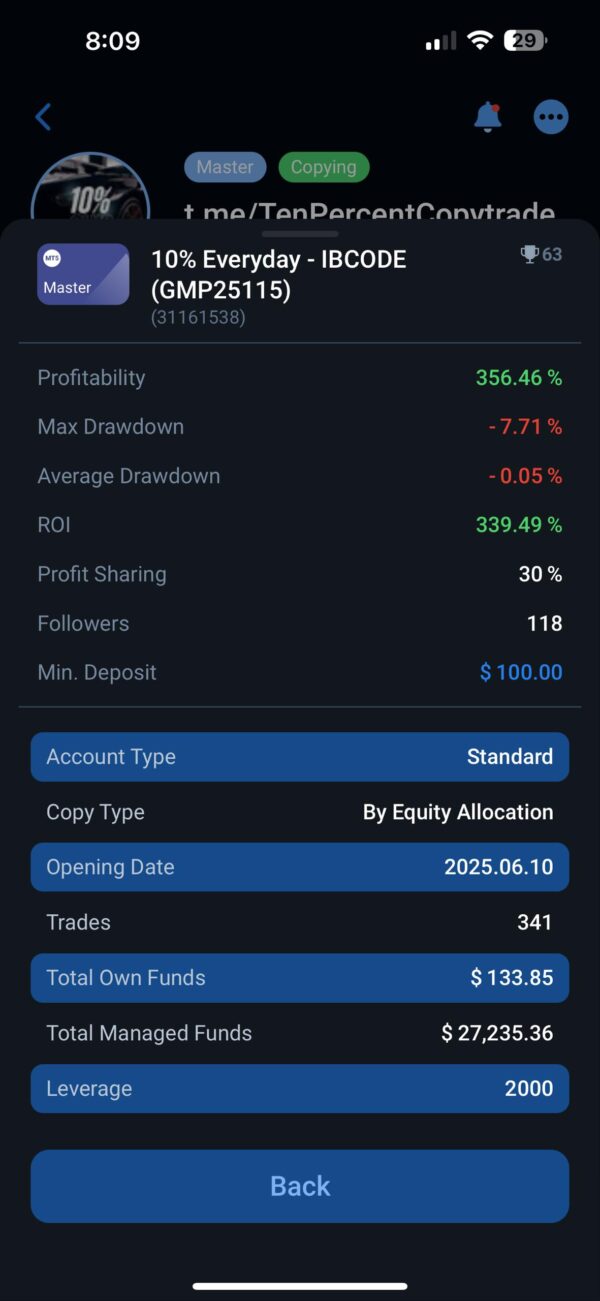
Task: Tap the battery indicator
Action: click(525, 41)
